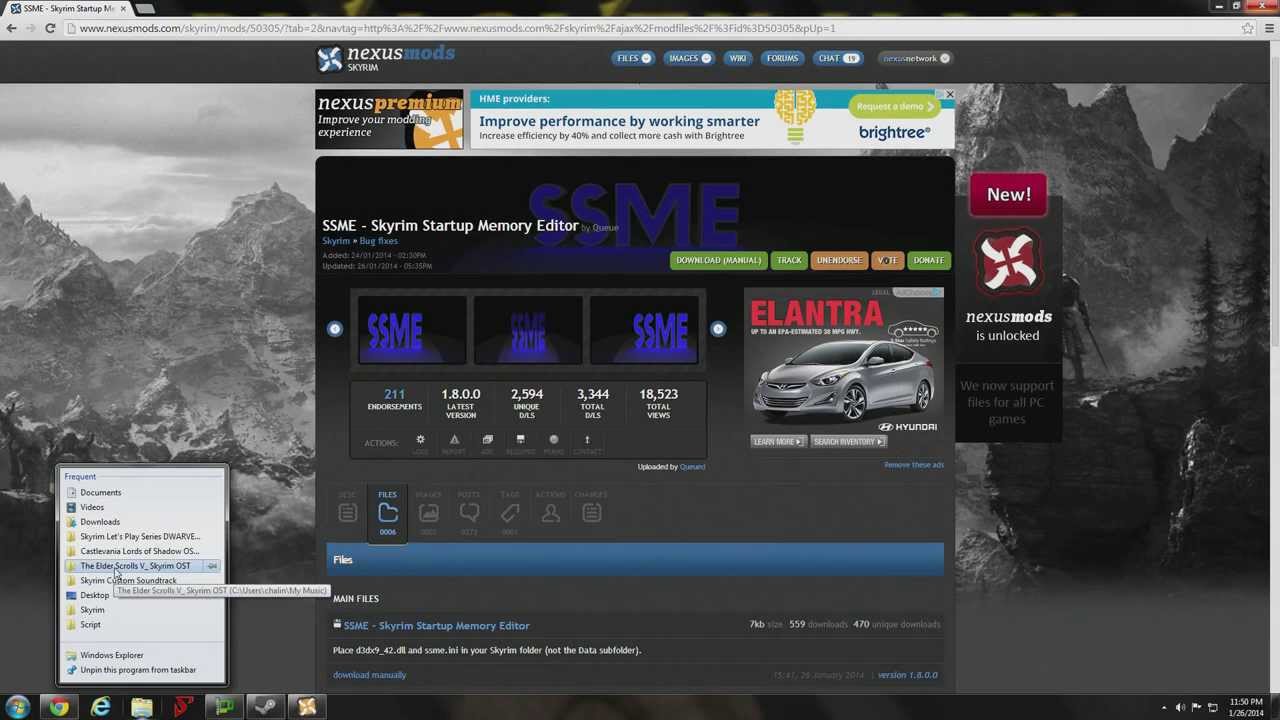Open Skyrim Let's Play Series folder entry
Viewport: 1280px width, 720px height.
pyautogui.click(x=141, y=536)
